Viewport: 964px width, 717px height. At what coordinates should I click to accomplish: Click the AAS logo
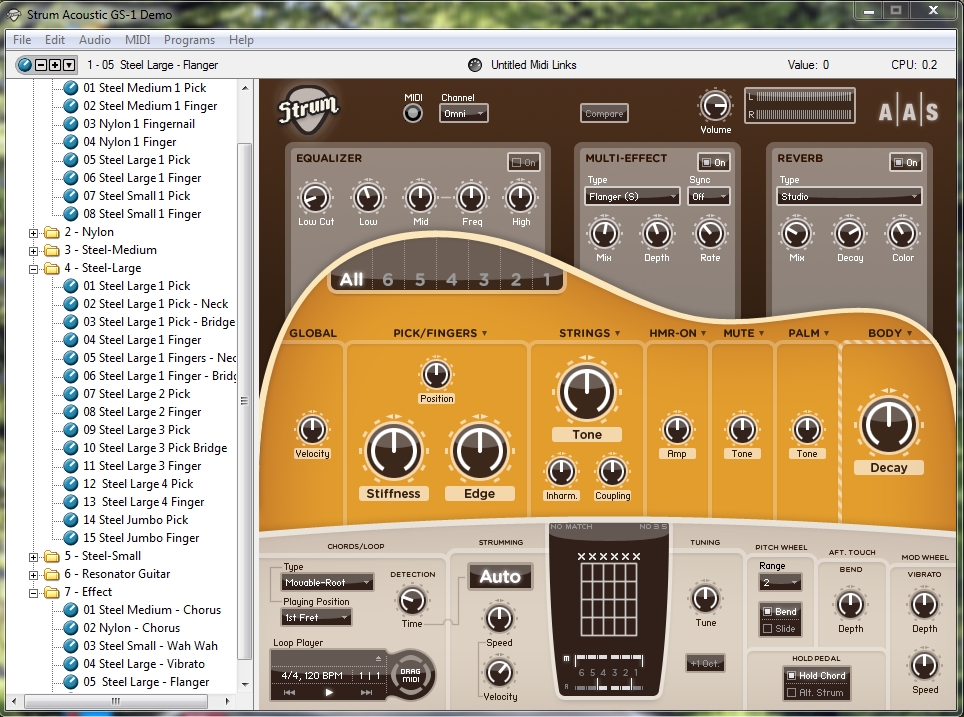(908, 112)
